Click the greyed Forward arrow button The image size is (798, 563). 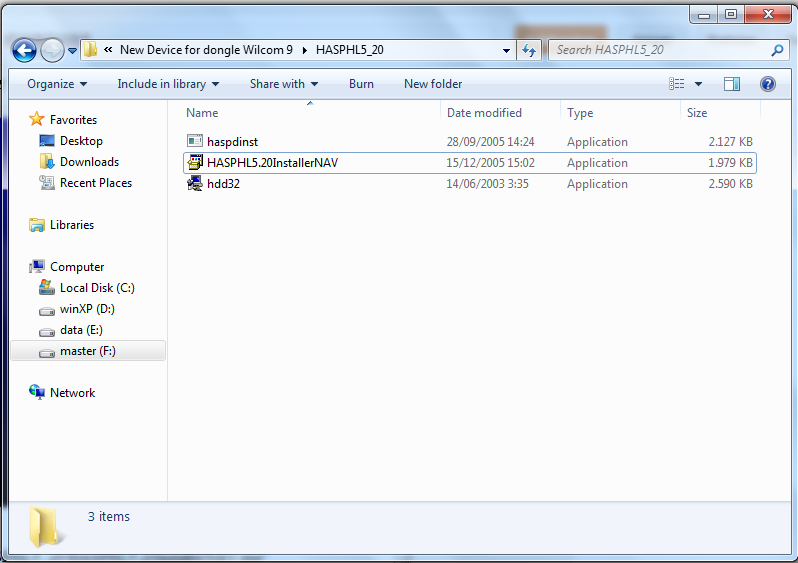click(52, 50)
